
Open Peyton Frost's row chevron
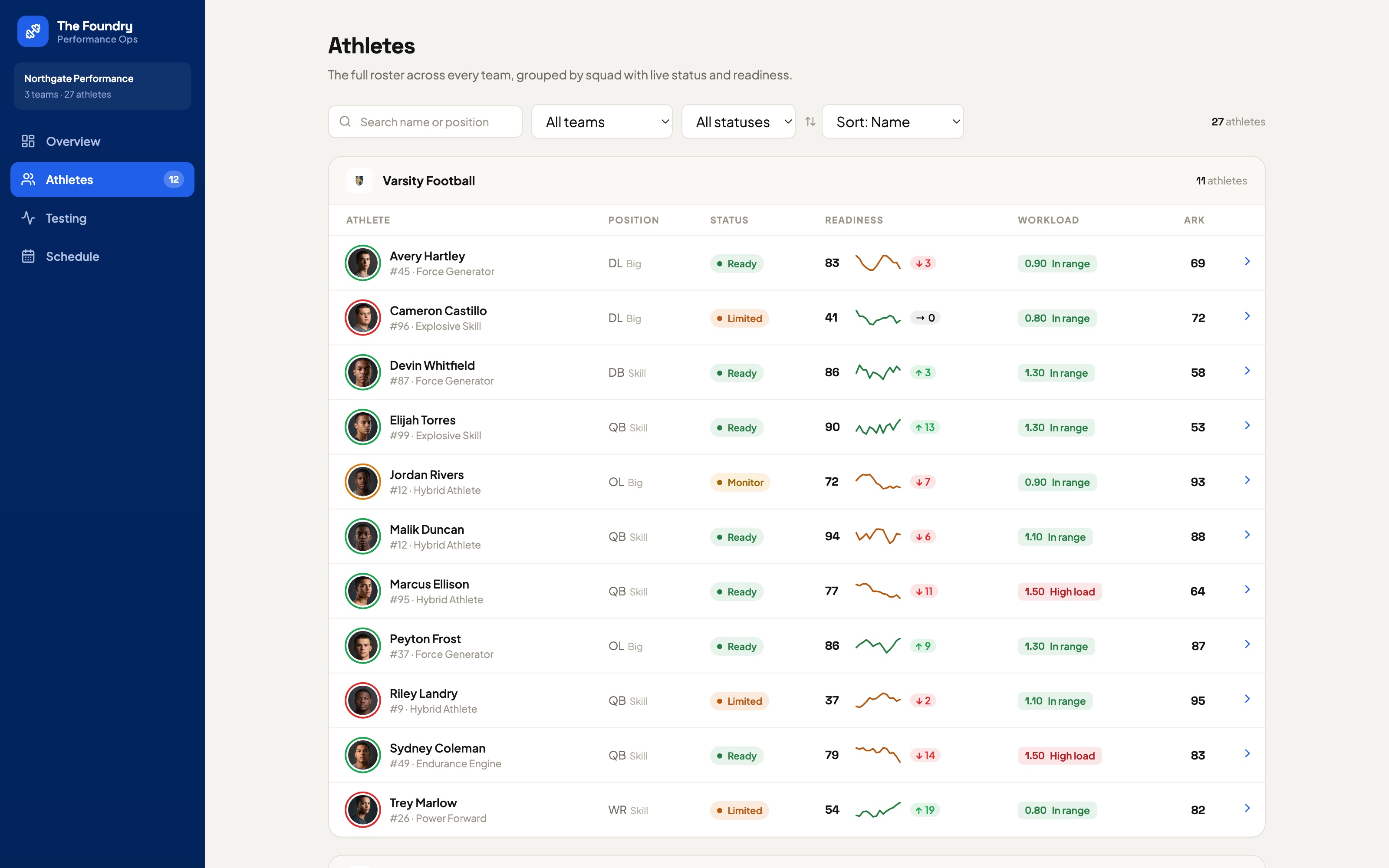pos(1247,644)
